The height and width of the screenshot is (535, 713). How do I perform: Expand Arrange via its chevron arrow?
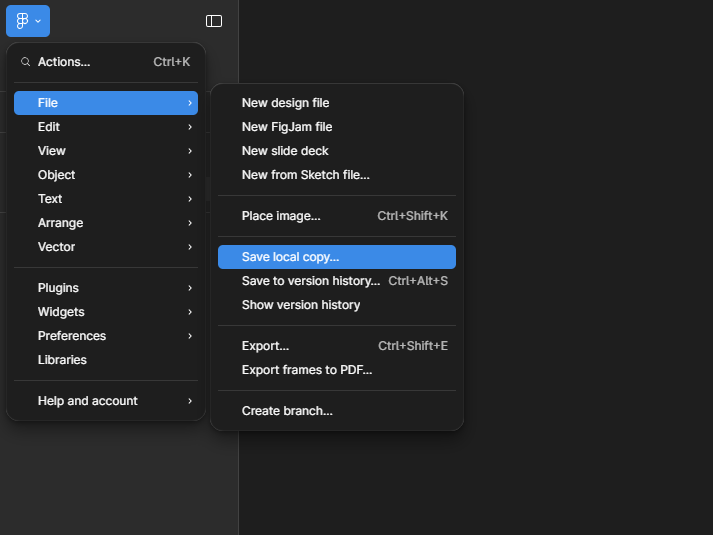pyautogui.click(x=190, y=223)
